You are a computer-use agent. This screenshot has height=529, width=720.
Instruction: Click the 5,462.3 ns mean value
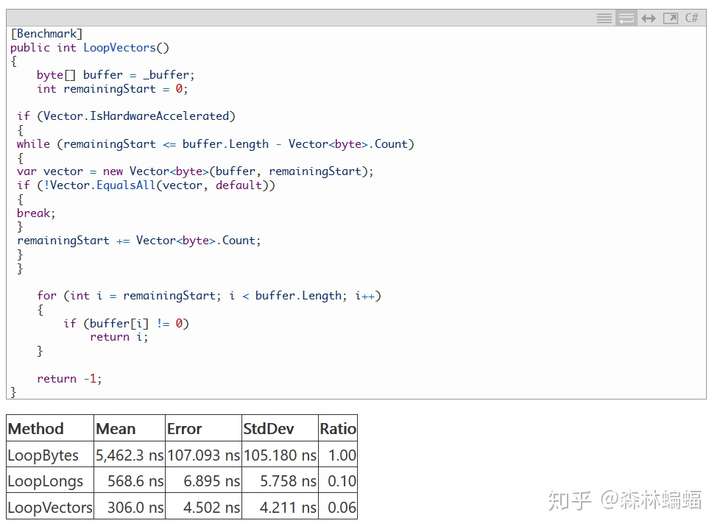pos(129,455)
